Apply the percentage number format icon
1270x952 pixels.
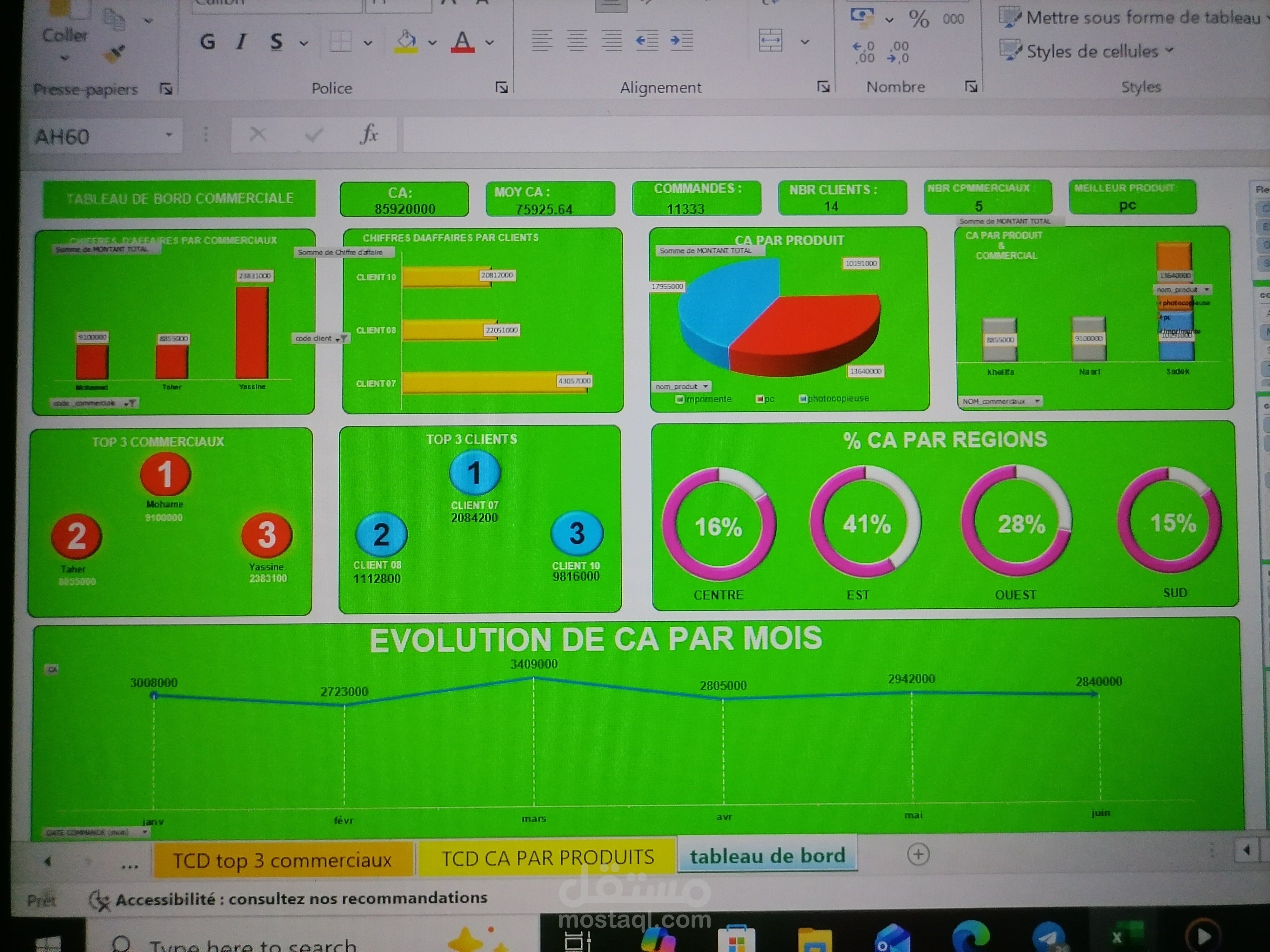(919, 19)
